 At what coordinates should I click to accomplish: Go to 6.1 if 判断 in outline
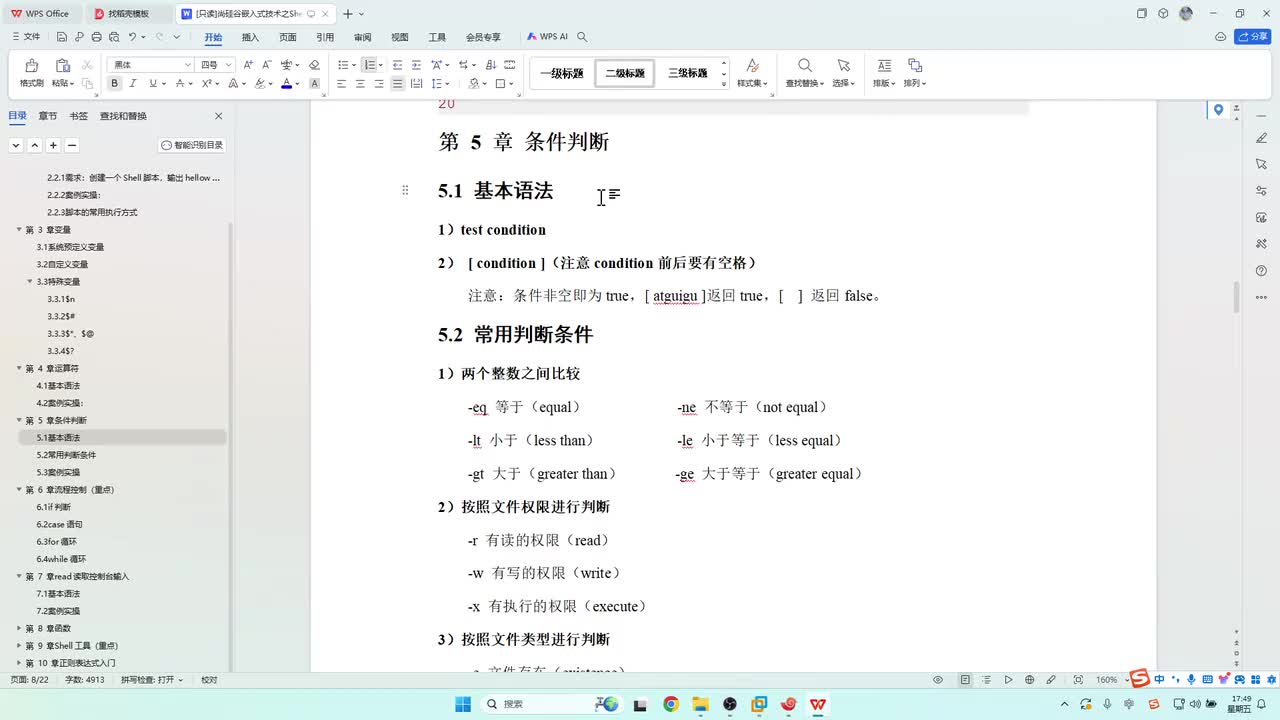(x=54, y=507)
